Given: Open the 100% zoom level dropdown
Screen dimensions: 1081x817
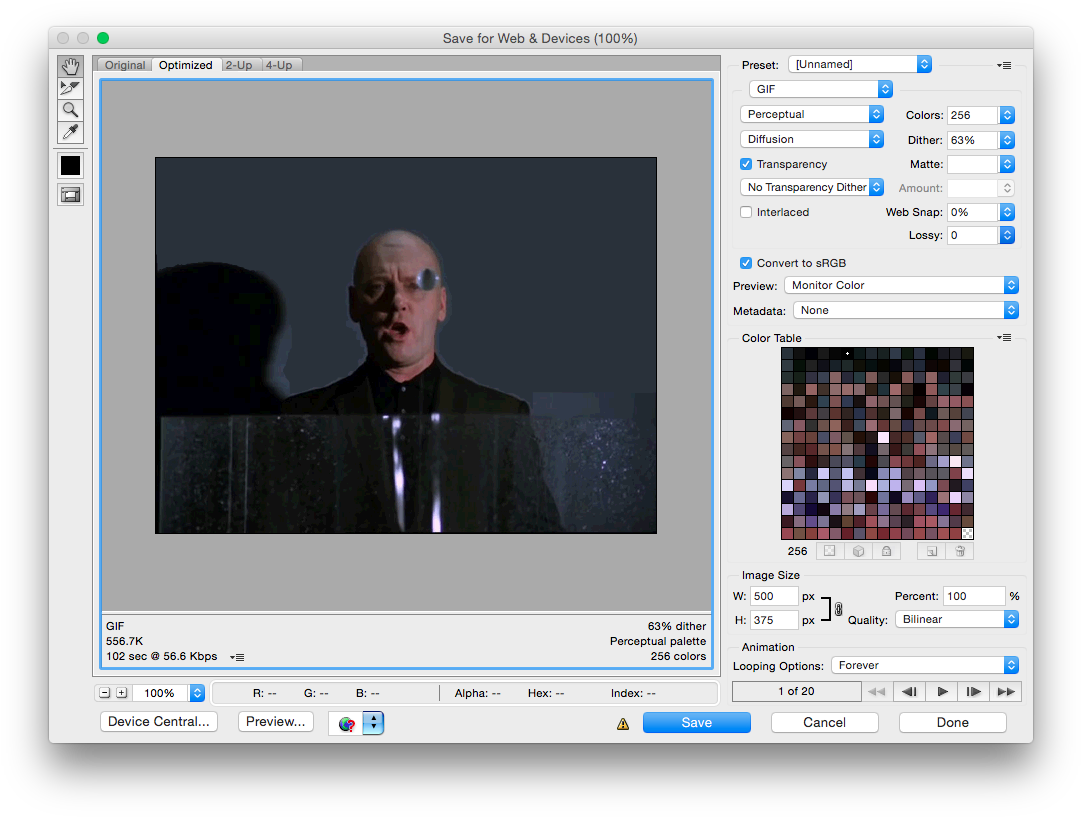Looking at the screenshot, I should pos(197,693).
